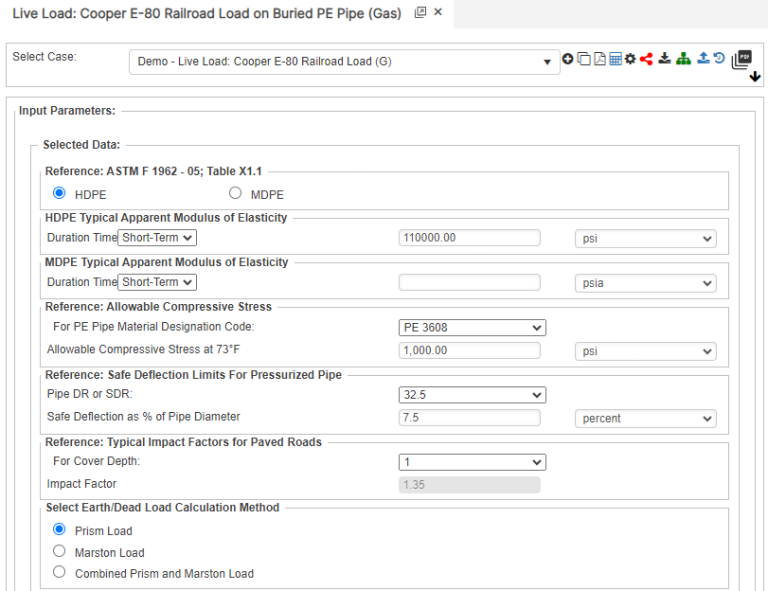
Task: Click the HDPE modulus value input field
Action: (x=469, y=238)
